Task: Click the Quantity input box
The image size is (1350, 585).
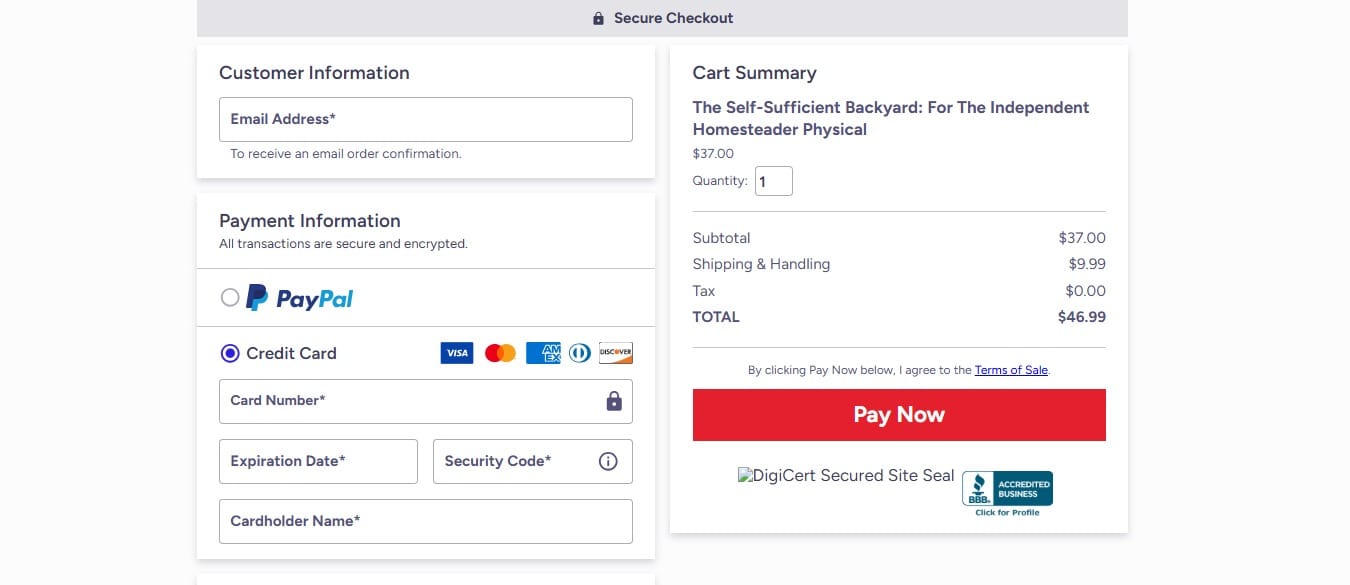Action: tap(773, 182)
